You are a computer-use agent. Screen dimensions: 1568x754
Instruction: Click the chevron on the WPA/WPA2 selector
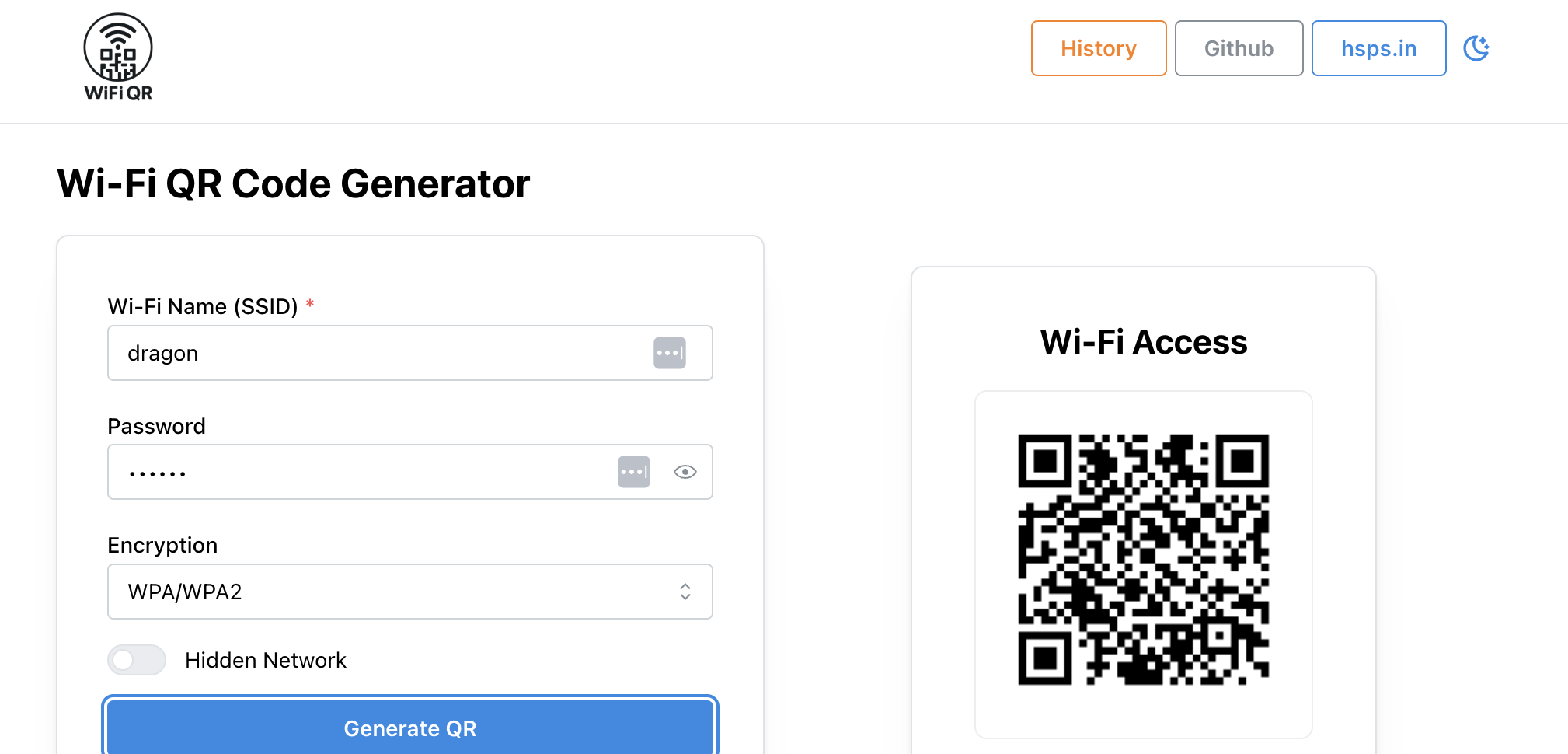(x=685, y=592)
